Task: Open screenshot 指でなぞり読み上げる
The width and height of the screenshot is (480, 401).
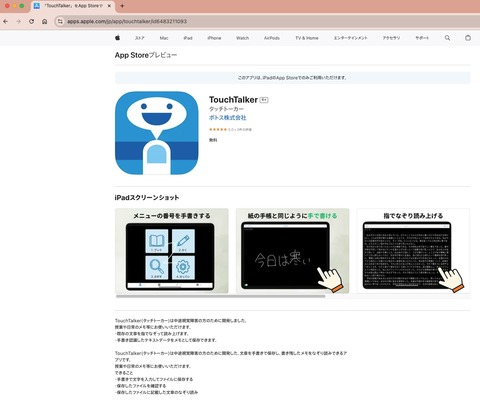Action: [x=413, y=251]
